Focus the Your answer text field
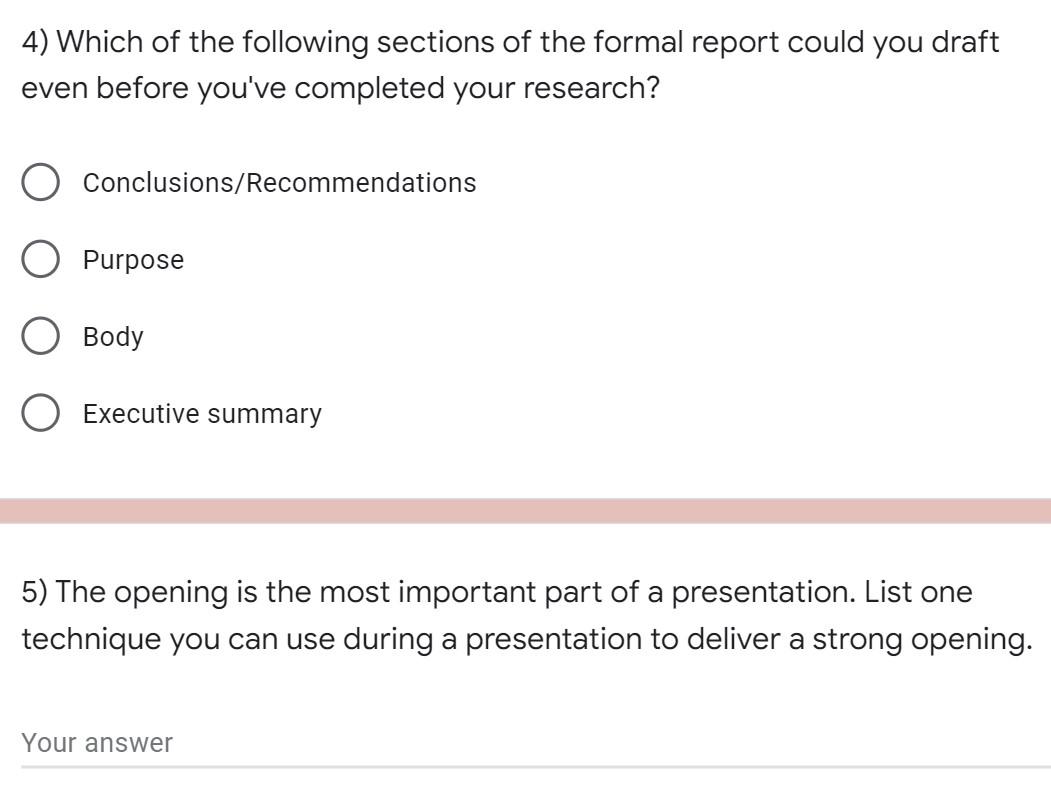The width and height of the screenshot is (1051, 792). (x=536, y=744)
